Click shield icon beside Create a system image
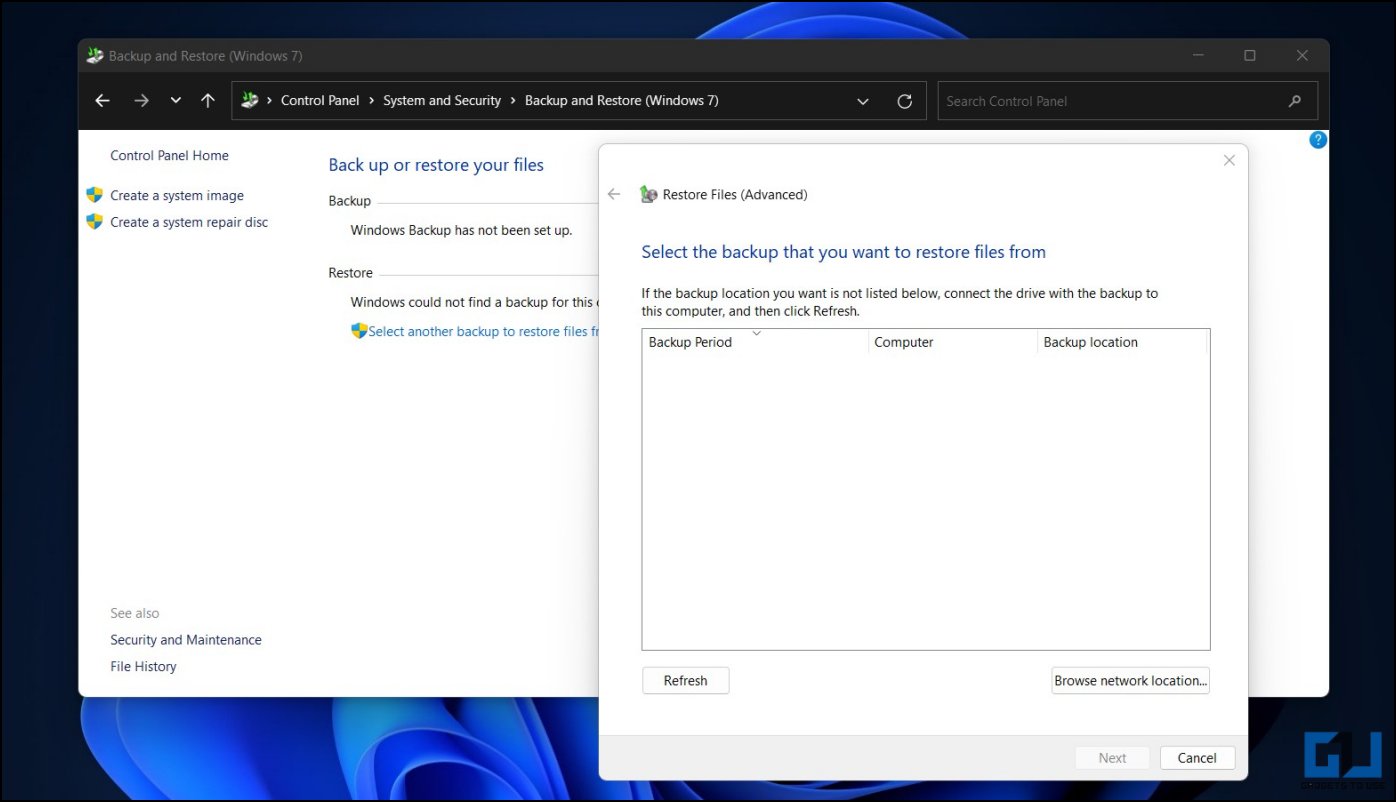Viewport: 1396px width, 802px height. [95, 195]
